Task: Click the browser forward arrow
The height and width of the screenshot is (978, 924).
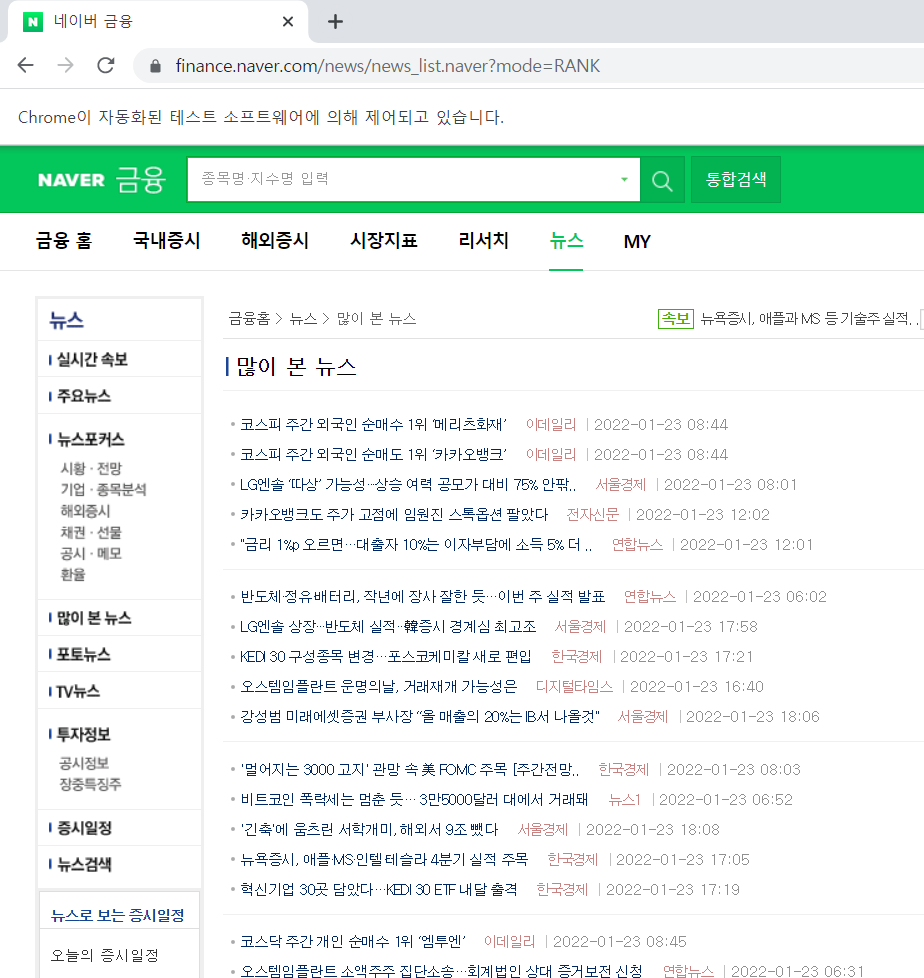Action: pos(66,65)
